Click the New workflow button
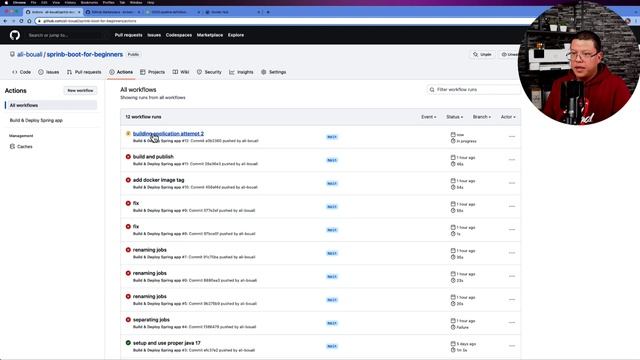The width and height of the screenshot is (640, 360). (x=80, y=90)
